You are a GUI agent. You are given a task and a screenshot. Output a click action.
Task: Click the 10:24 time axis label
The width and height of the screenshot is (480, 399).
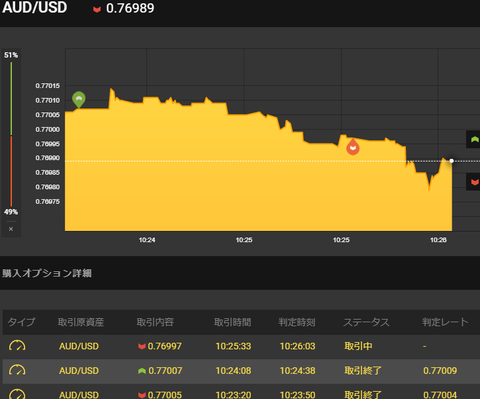(x=147, y=240)
